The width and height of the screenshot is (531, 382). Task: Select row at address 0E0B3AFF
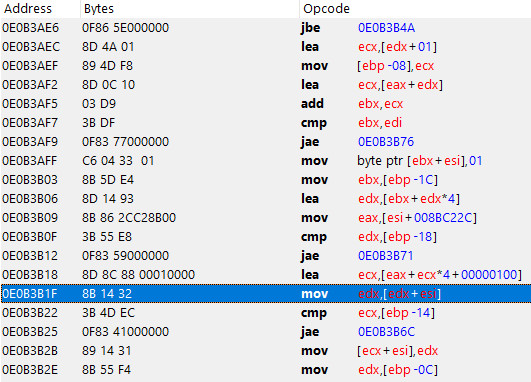click(266, 161)
